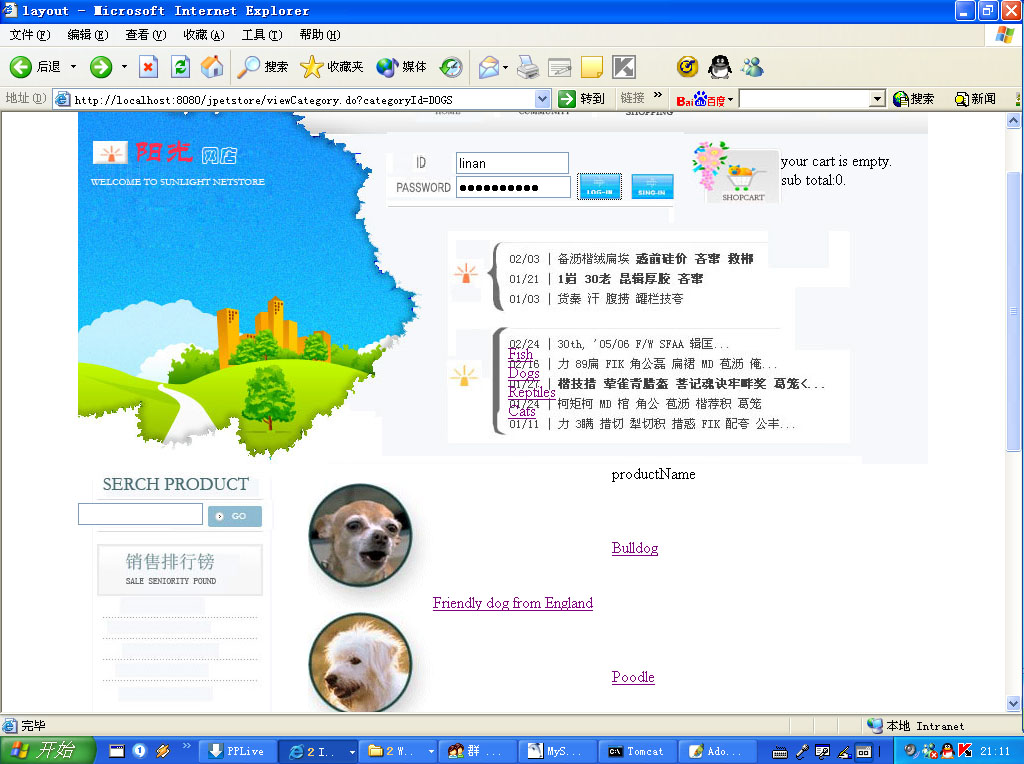Click the yellow circular toolbar icon
The height and width of the screenshot is (764, 1024).
click(x=687, y=67)
